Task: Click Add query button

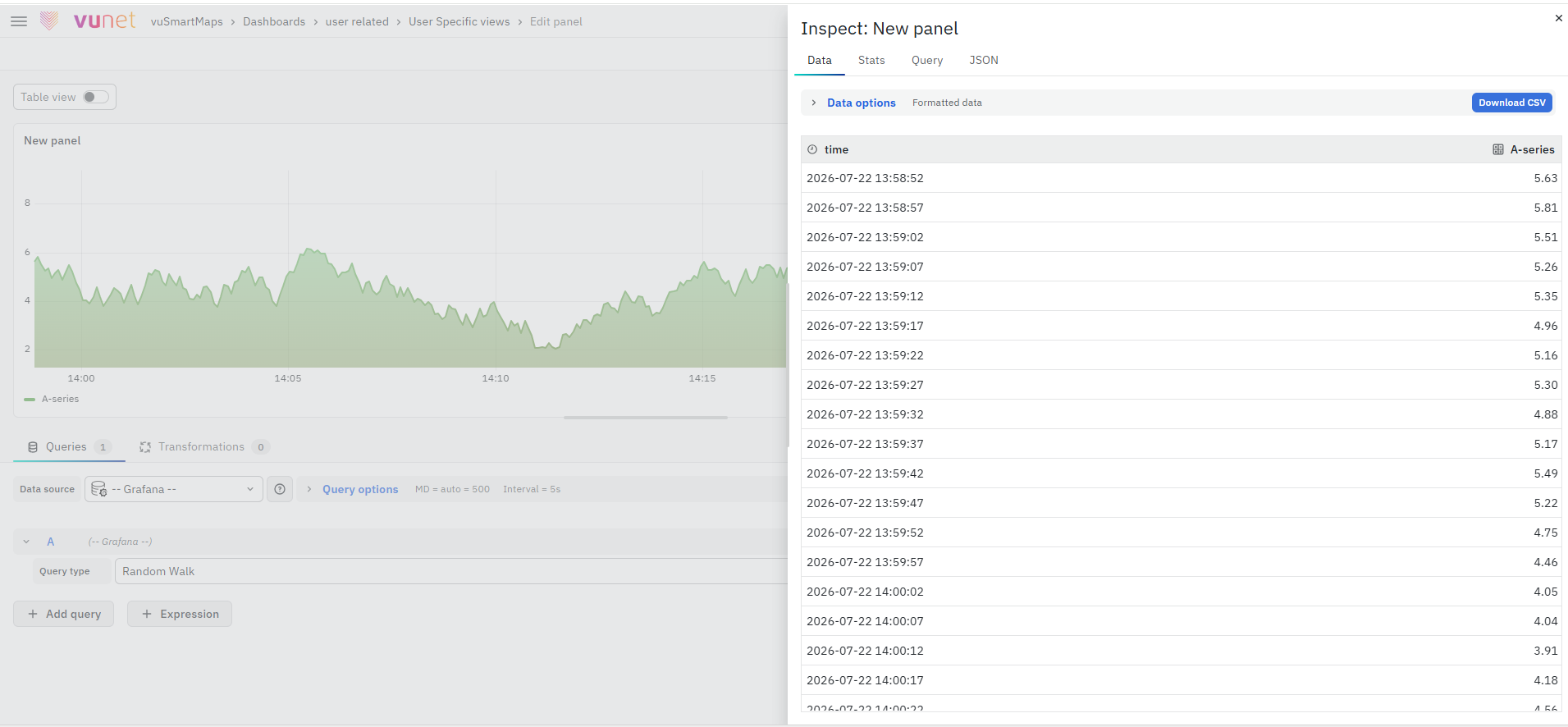Action: (x=63, y=614)
